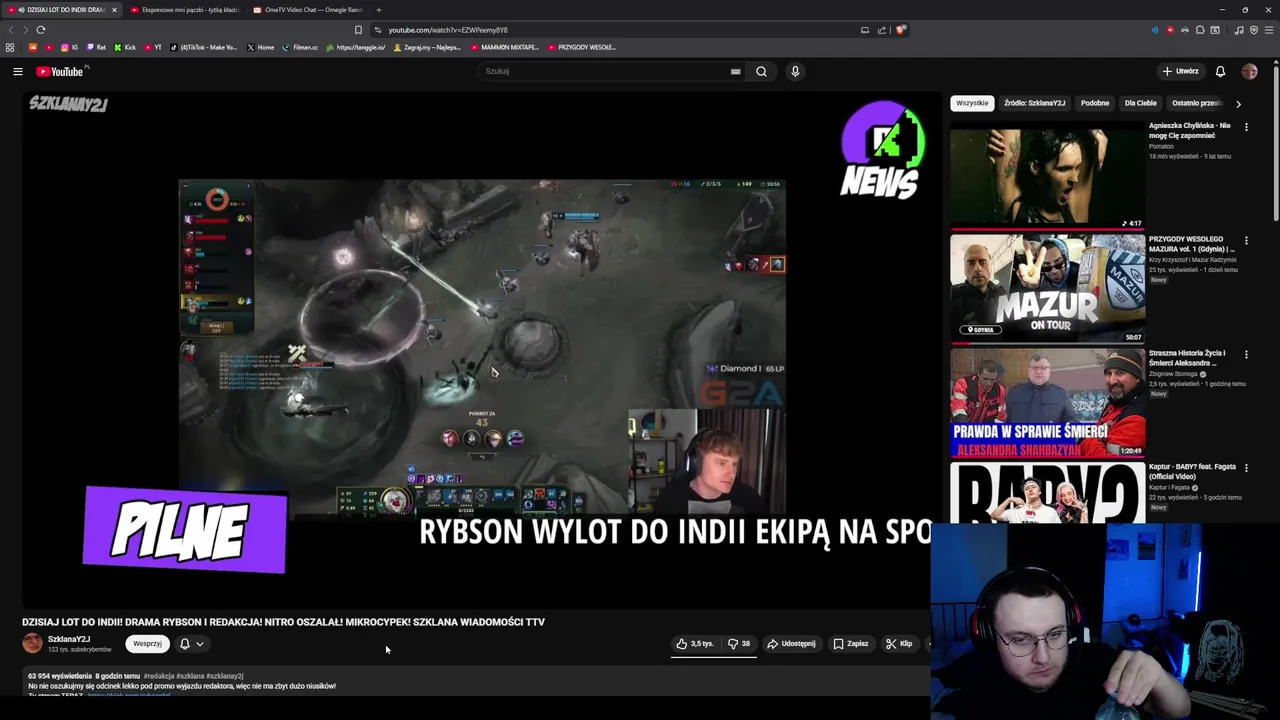Open the browser apps grid icon
The width and height of the screenshot is (1280, 720).
(10, 47)
